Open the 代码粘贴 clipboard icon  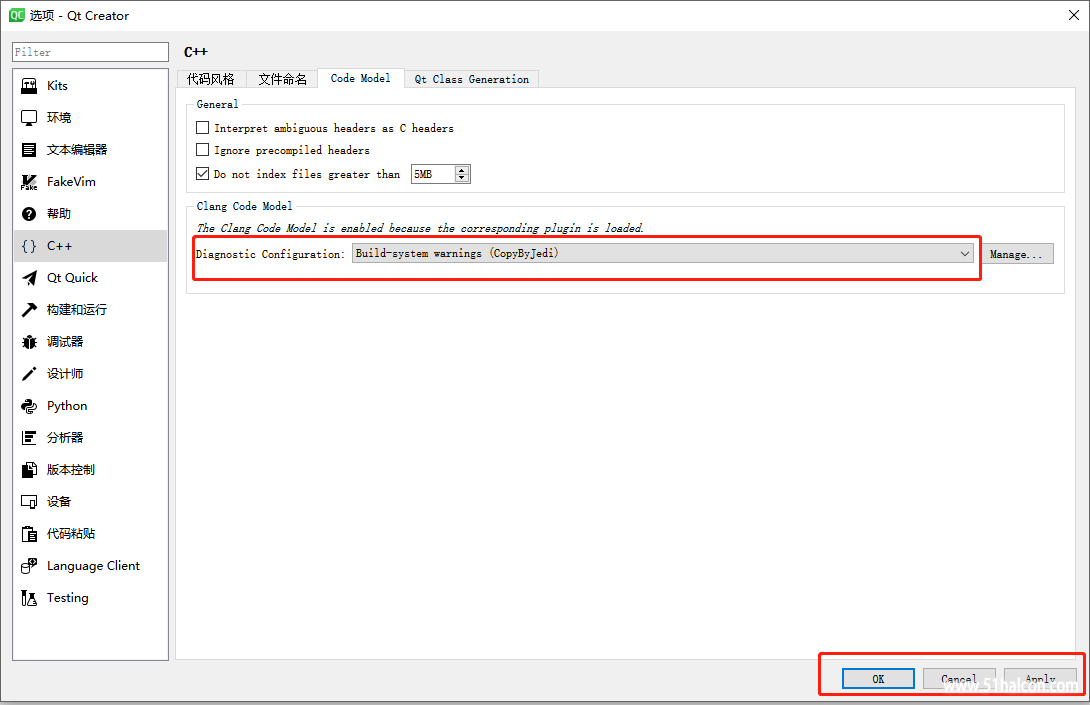[29, 534]
